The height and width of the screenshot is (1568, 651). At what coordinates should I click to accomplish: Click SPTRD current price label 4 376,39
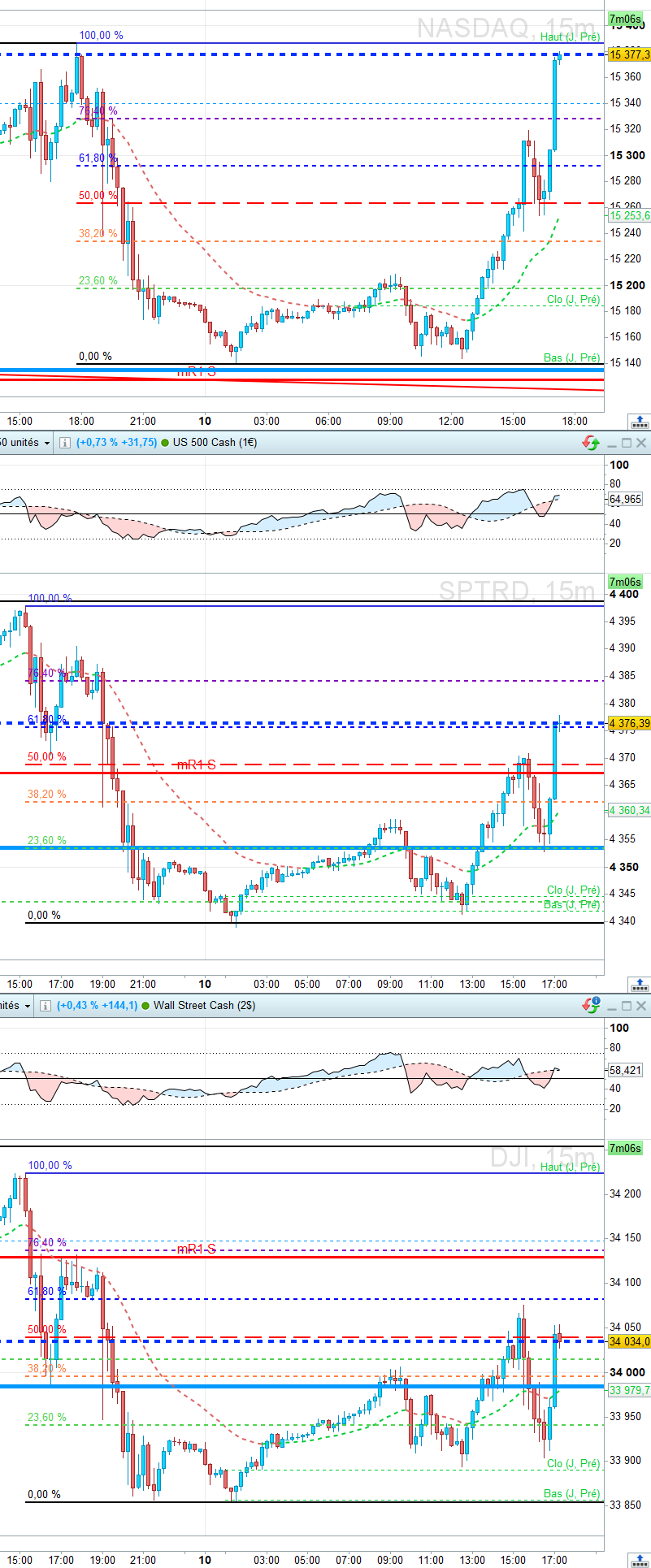629,723
